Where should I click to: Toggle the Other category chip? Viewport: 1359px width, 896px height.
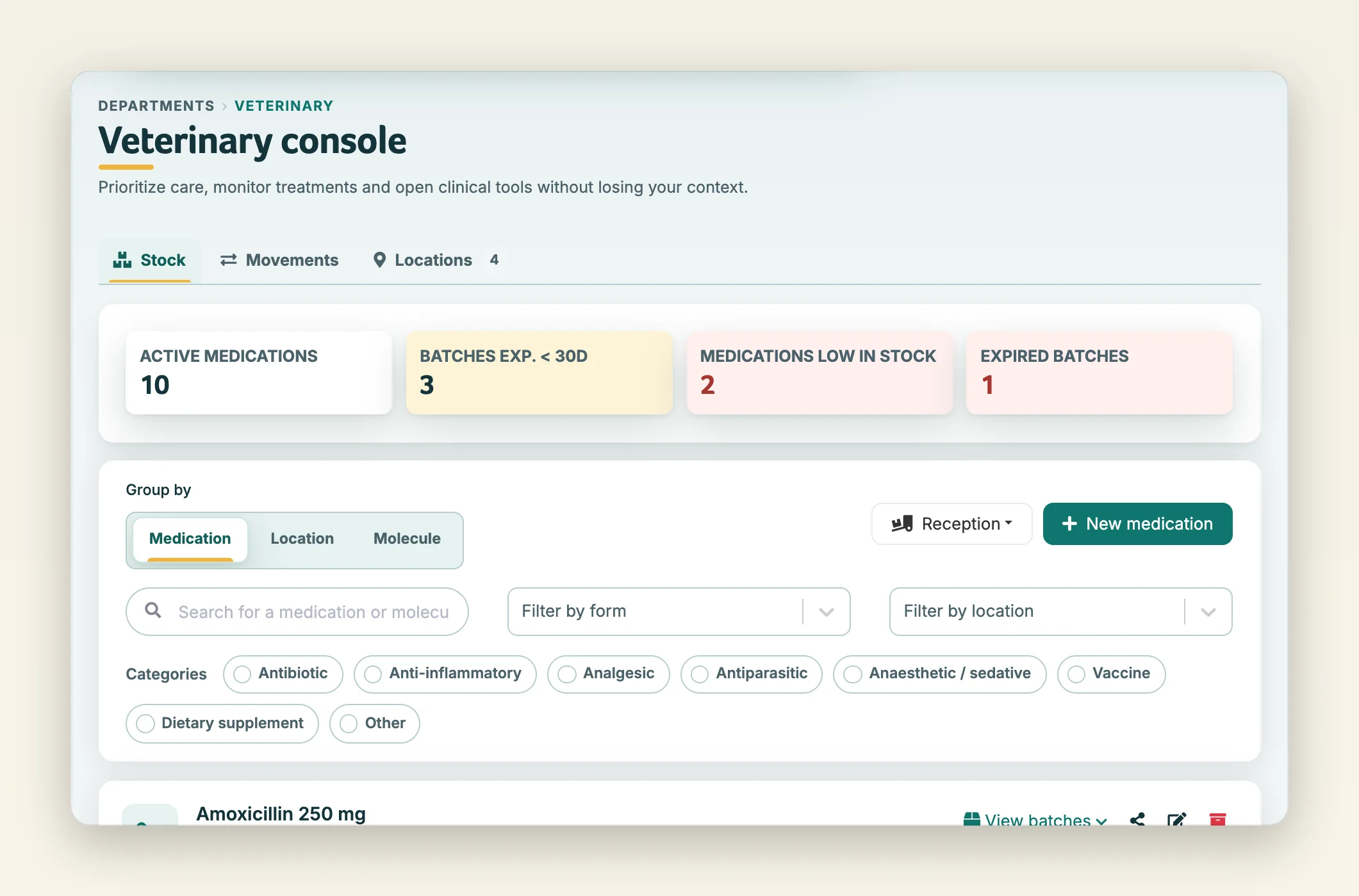(375, 724)
